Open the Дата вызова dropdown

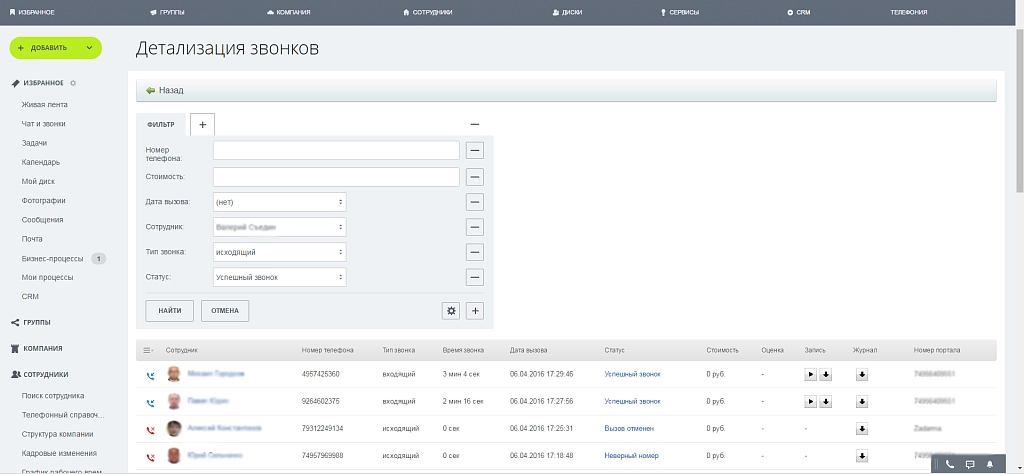tap(280, 202)
